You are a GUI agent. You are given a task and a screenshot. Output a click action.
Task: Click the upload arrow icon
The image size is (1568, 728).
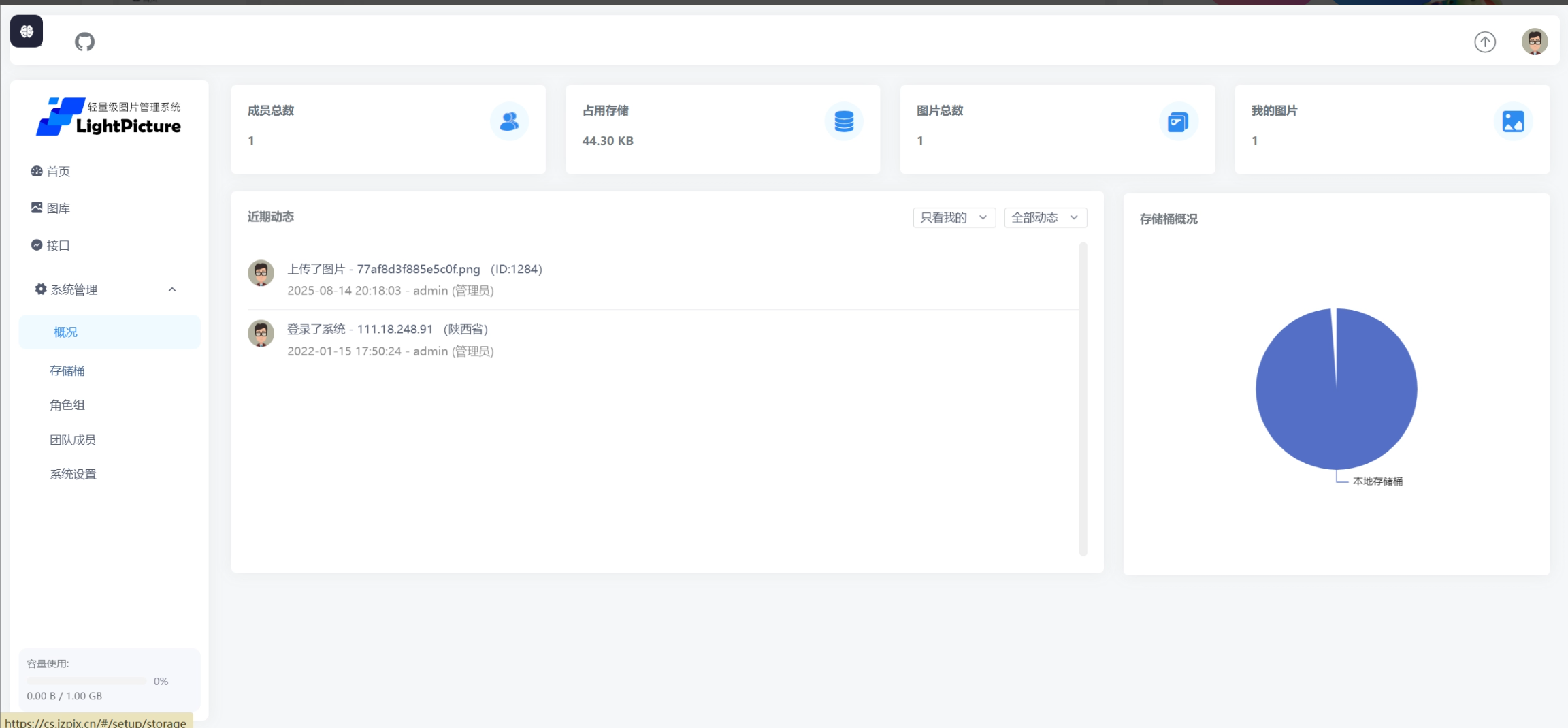pyautogui.click(x=1484, y=42)
